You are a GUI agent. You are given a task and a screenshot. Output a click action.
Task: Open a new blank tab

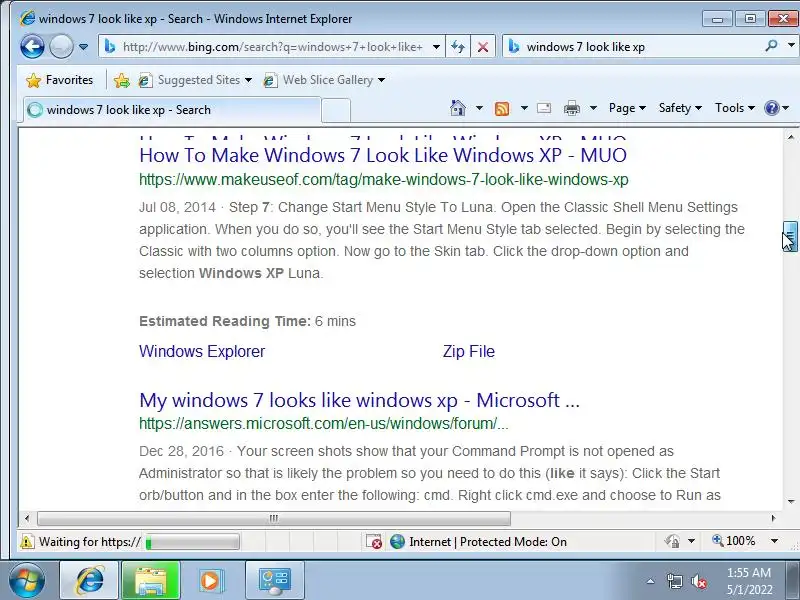(x=336, y=111)
